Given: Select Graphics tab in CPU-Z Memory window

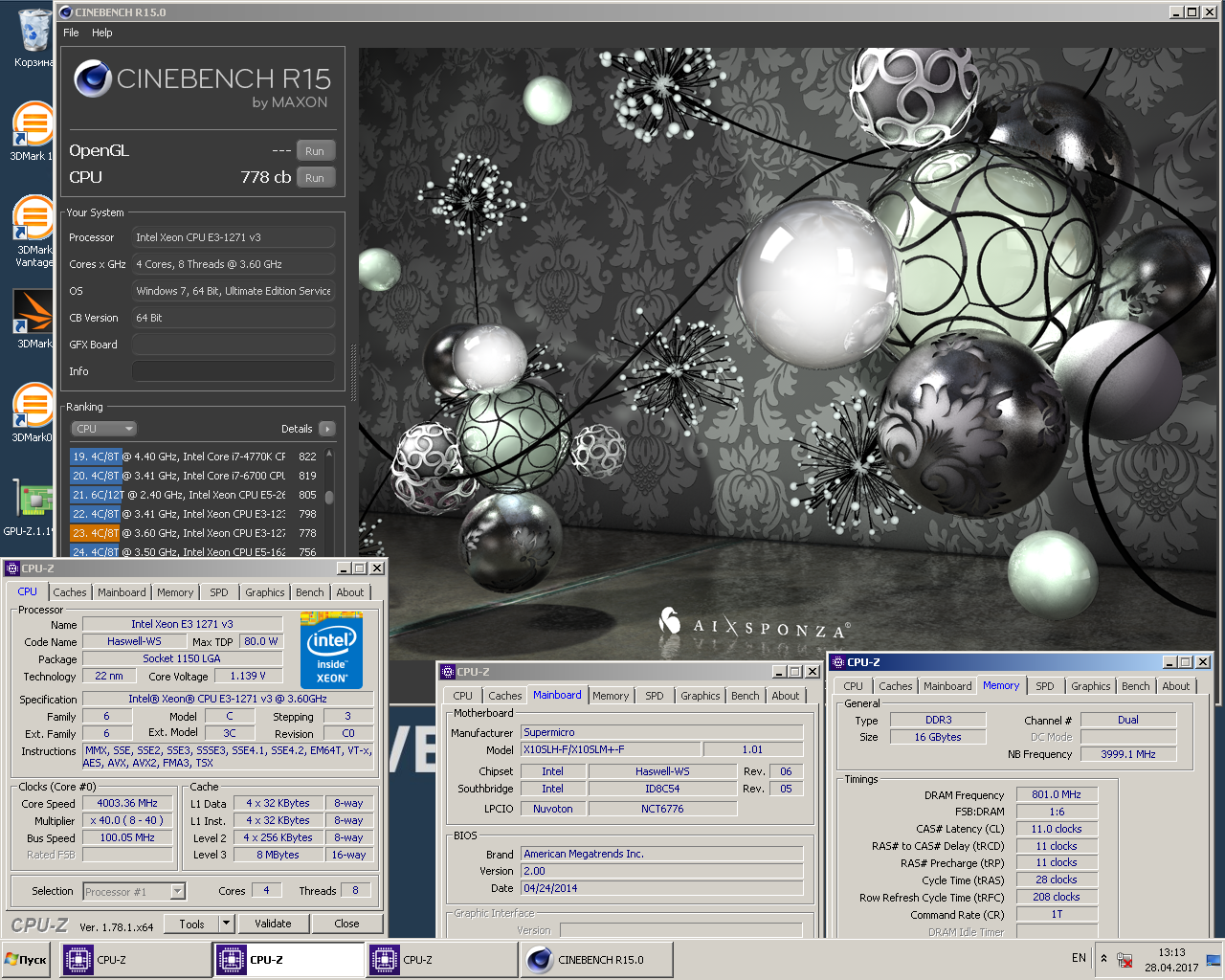Looking at the screenshot, I should click(x=1091, y=686).
